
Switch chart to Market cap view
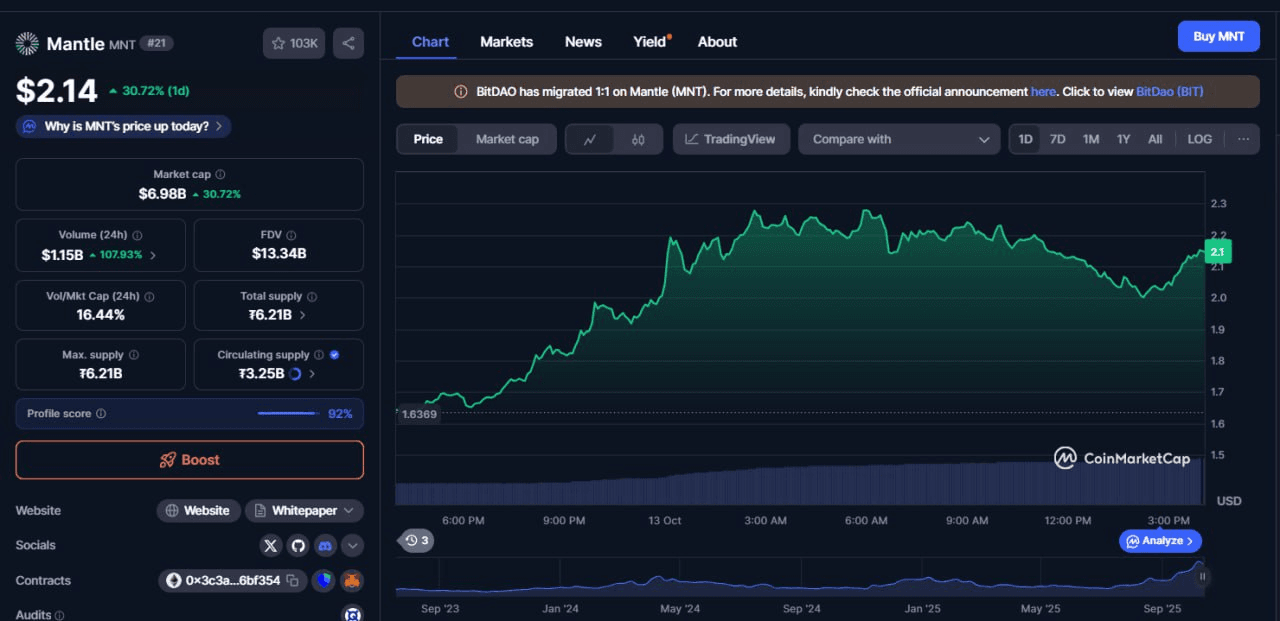coord(507,139)
